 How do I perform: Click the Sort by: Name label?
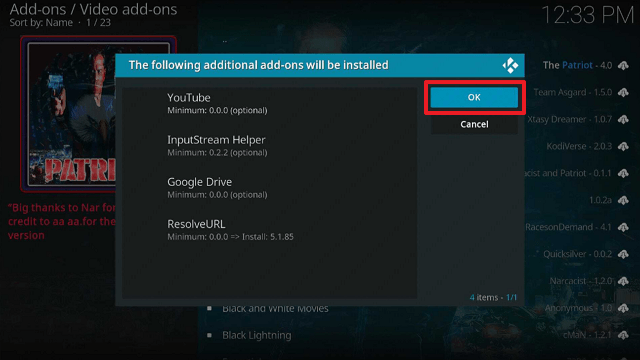click(41, 23)
